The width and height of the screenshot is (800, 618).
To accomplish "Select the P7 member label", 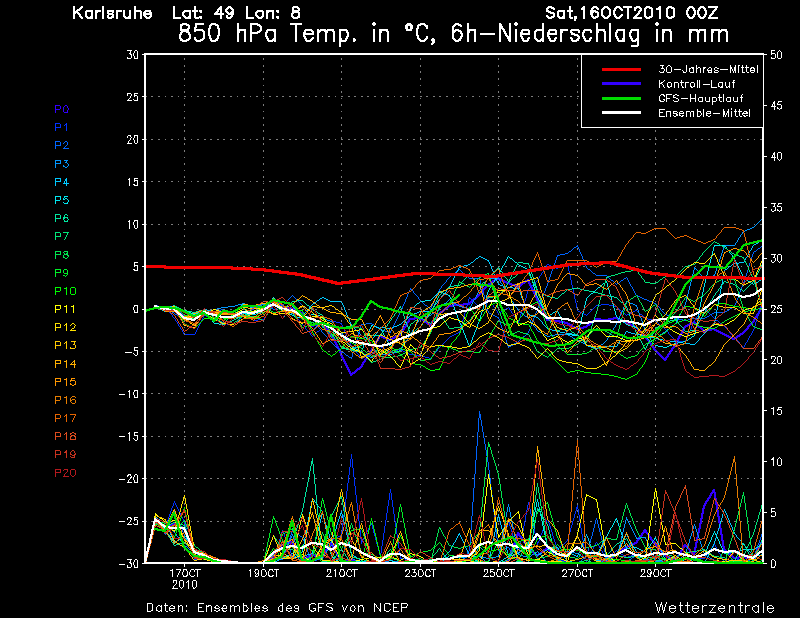I will [x=62, y=236].
